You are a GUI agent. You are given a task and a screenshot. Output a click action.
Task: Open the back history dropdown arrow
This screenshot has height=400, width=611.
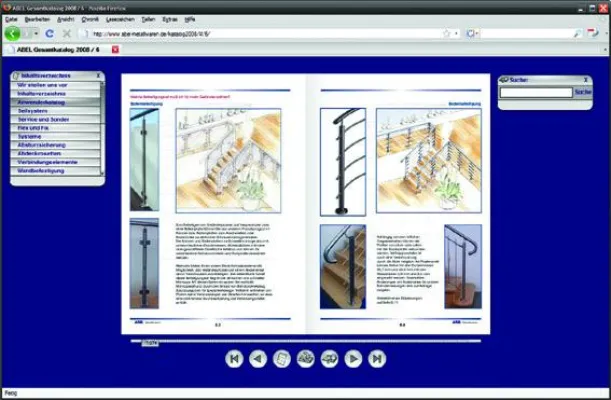click(36, 34)
